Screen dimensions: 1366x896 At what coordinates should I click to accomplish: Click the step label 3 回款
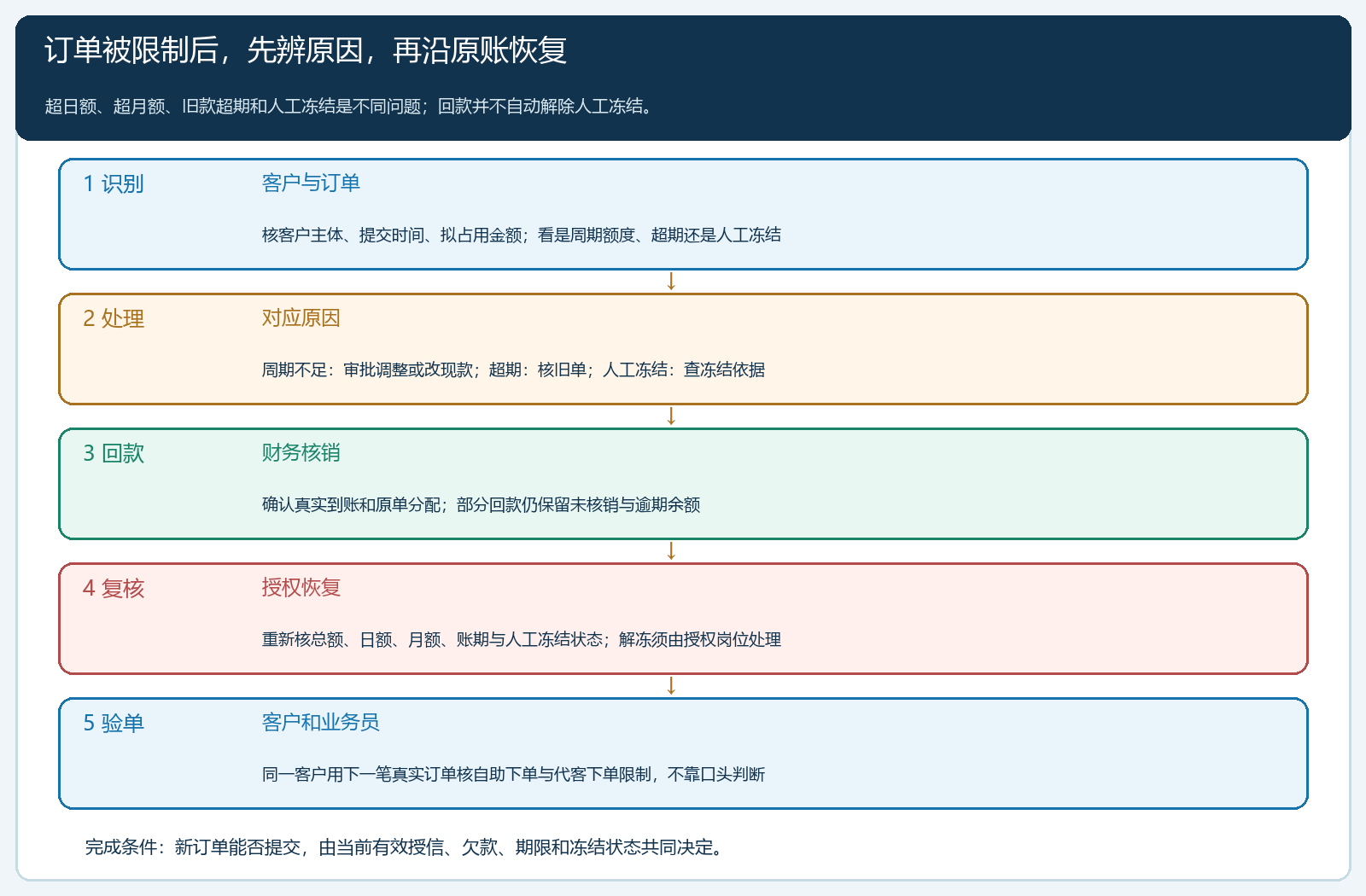click(114, 453)
